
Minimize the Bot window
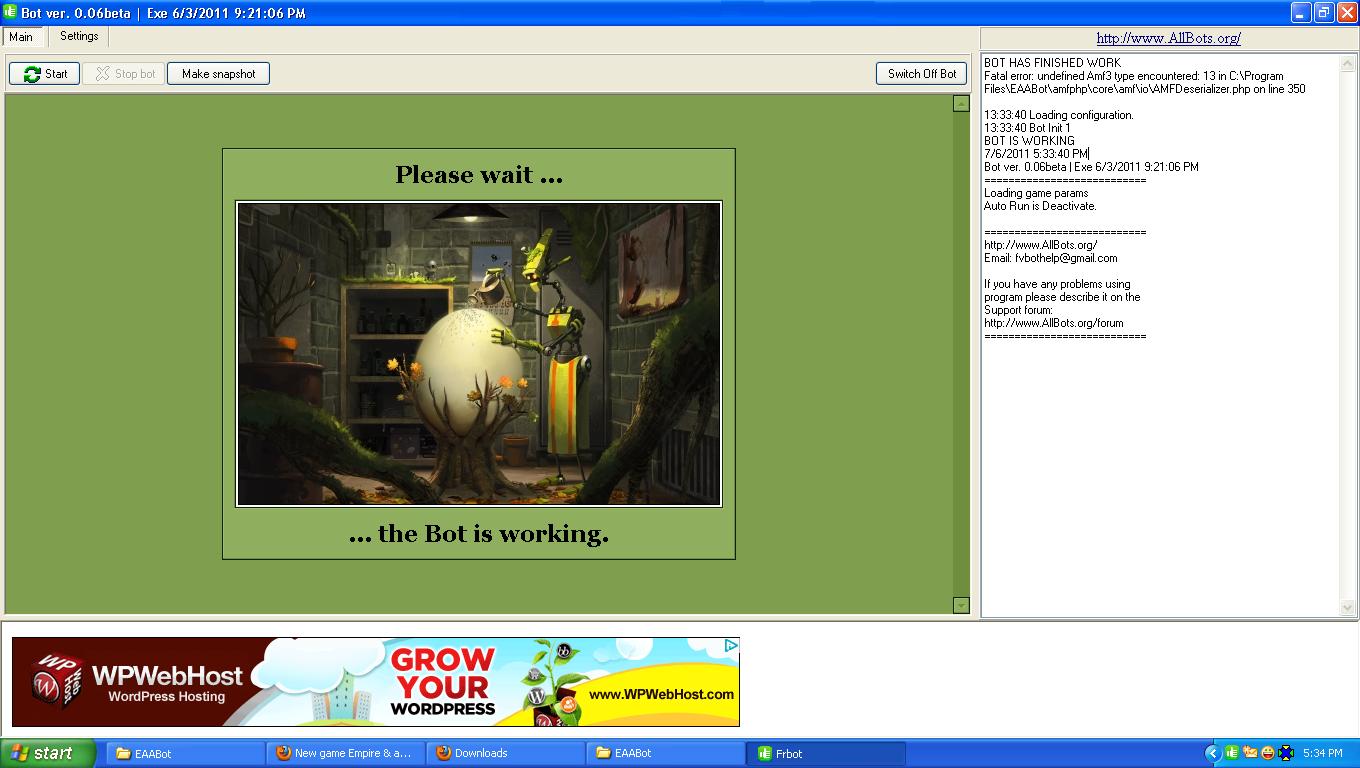click(1300, 13)
